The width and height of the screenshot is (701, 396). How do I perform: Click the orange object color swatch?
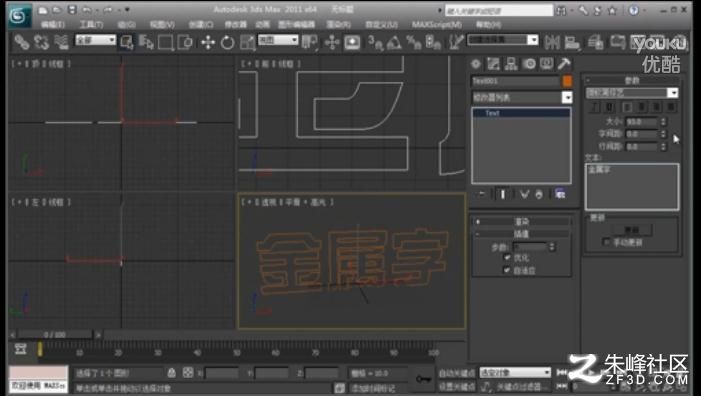(x=567, y=81)
